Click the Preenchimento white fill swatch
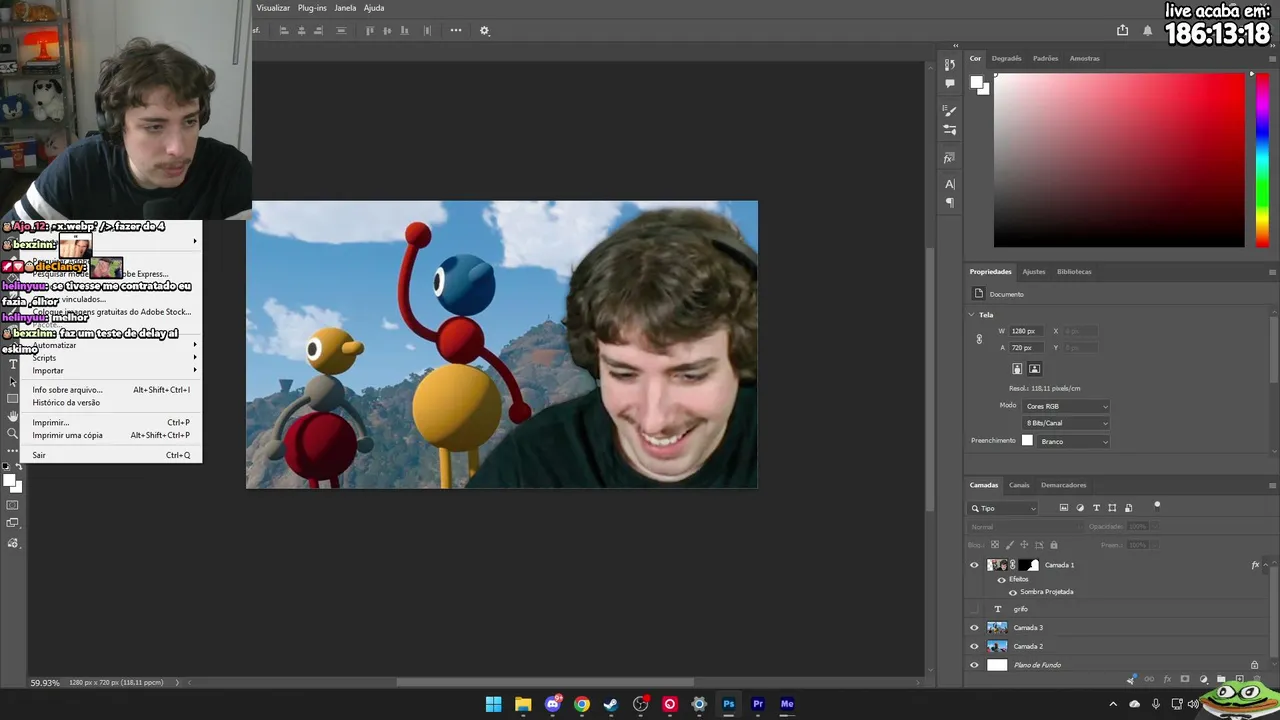1280x720 pixels. point(1027,441)
